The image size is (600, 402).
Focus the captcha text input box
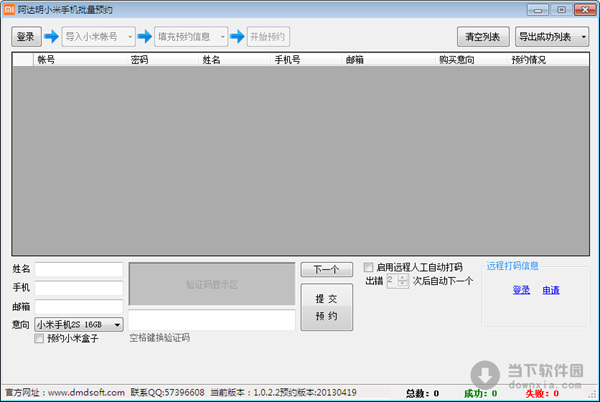pos(212,321)
